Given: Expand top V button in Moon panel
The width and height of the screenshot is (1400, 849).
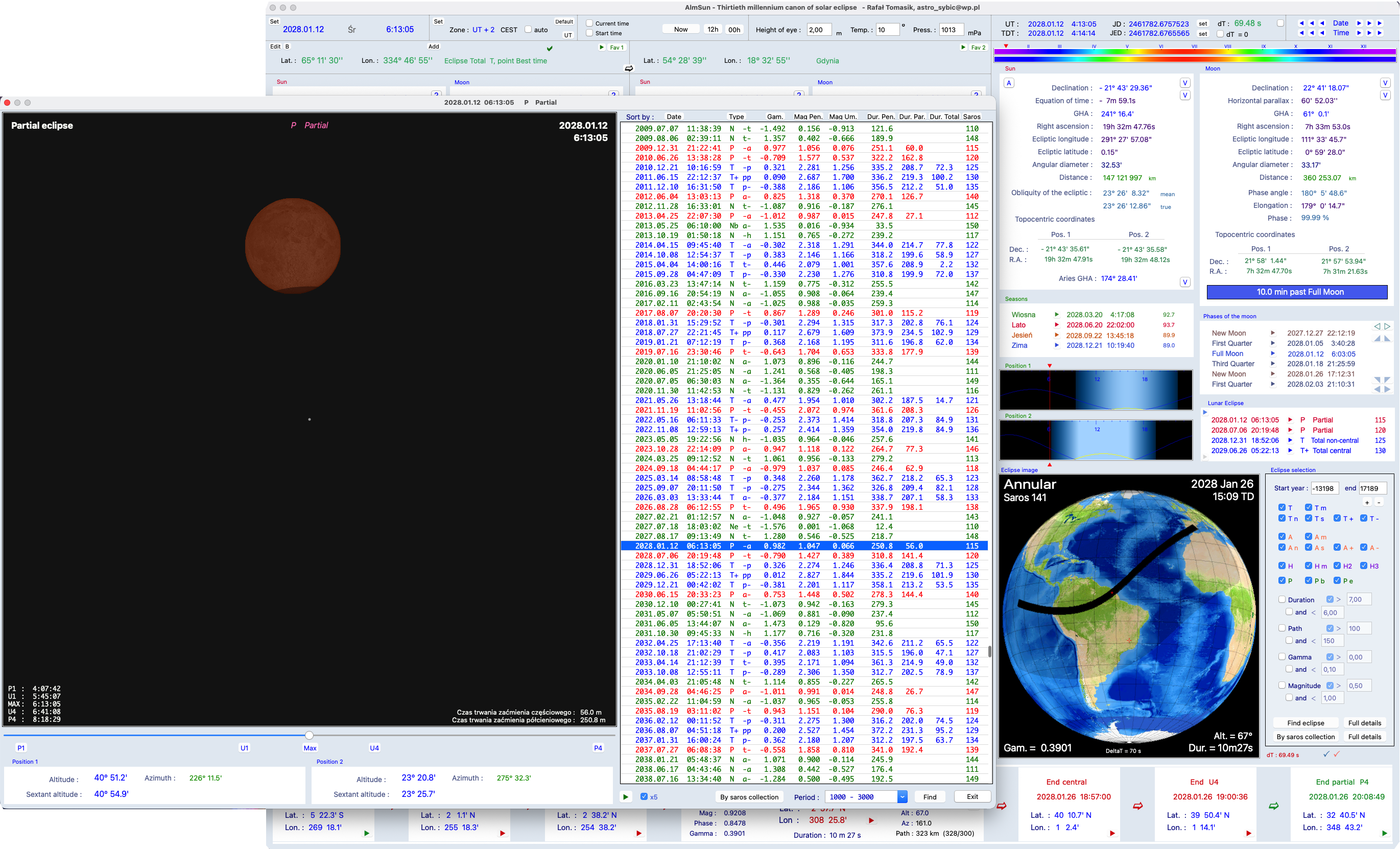Looking at the screenshot, I should pyautogui.click(x=1385, y=83).
